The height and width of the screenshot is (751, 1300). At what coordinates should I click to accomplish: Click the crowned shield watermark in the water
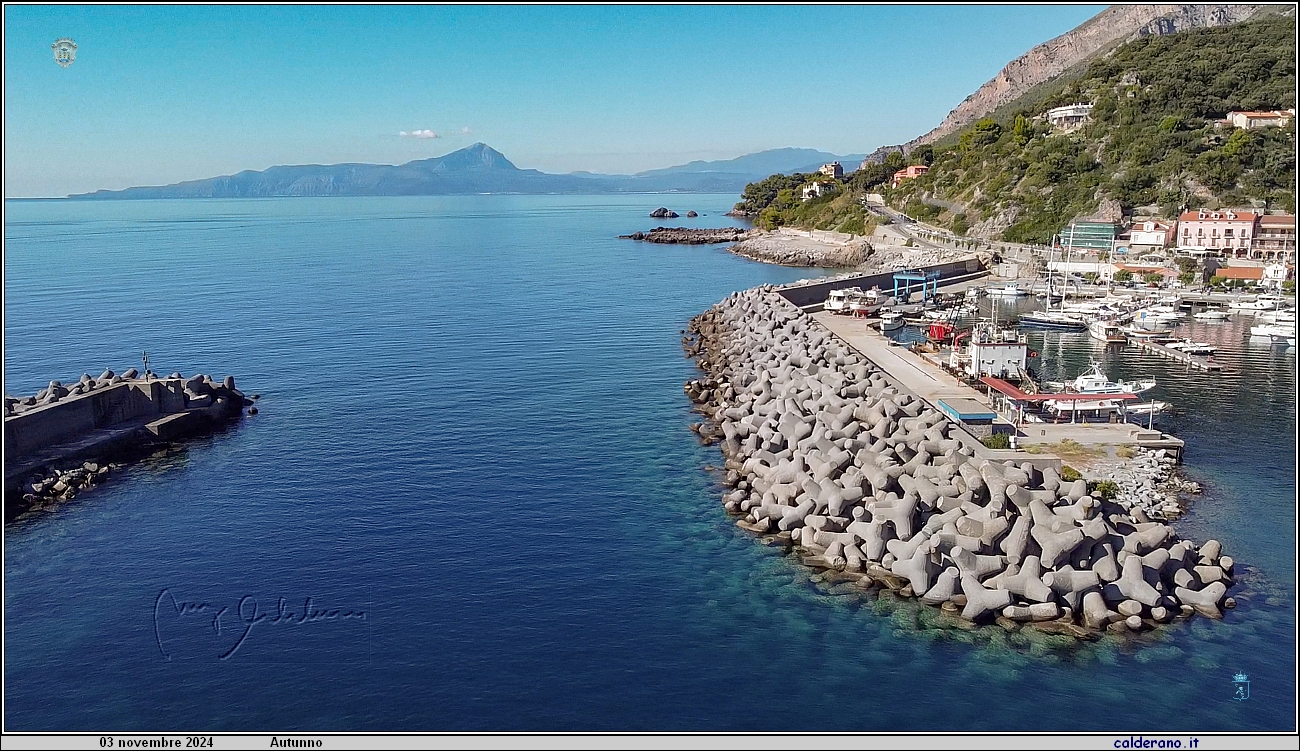(1240, 686)
